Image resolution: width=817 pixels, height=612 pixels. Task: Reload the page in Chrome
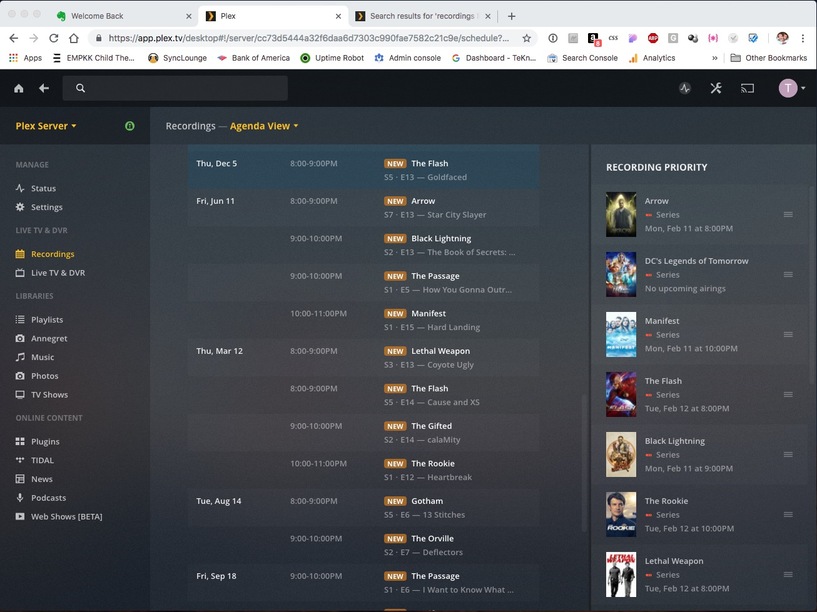[x=54, y=38]
